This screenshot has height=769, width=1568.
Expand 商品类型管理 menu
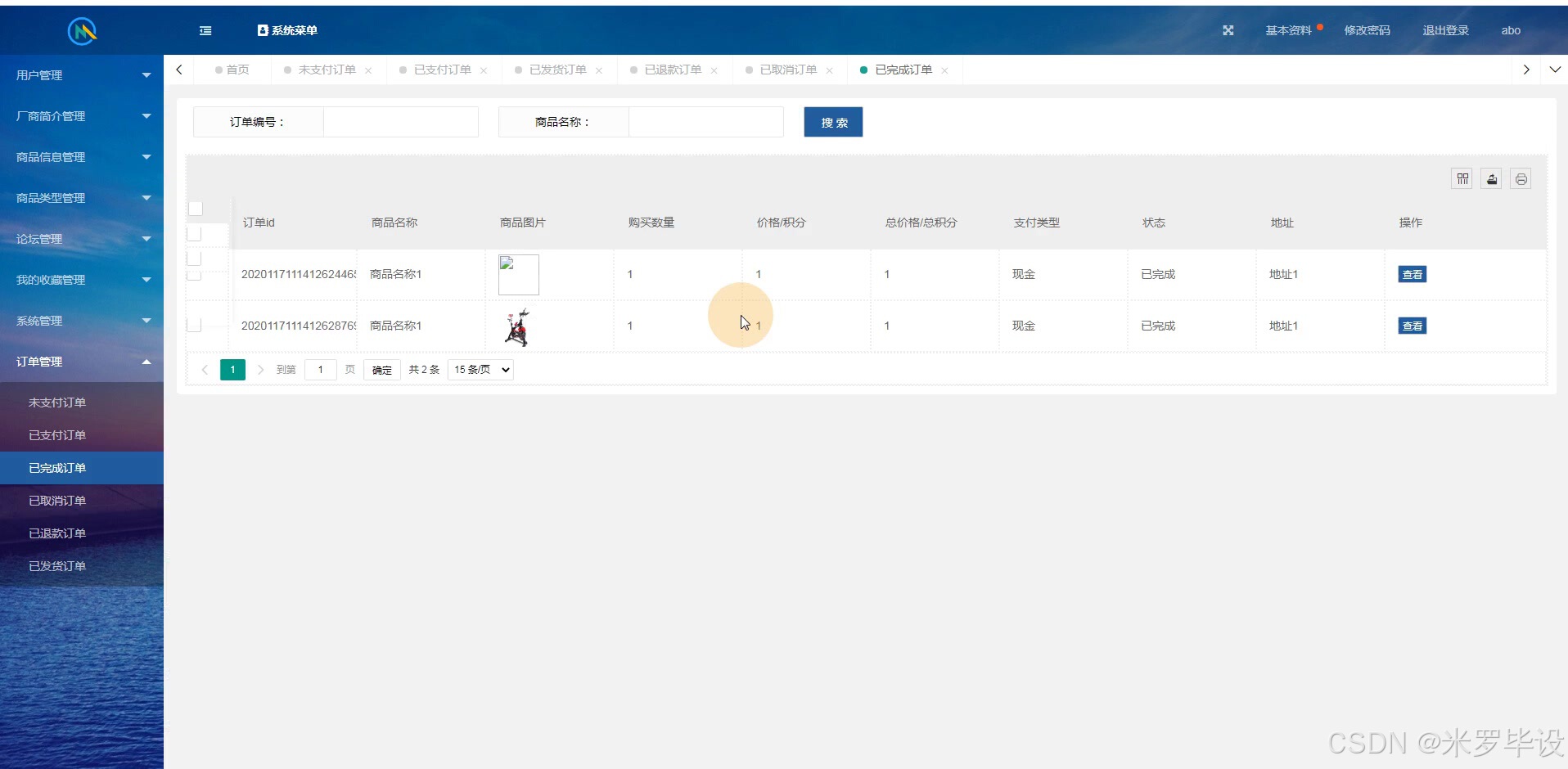point(82,198)
